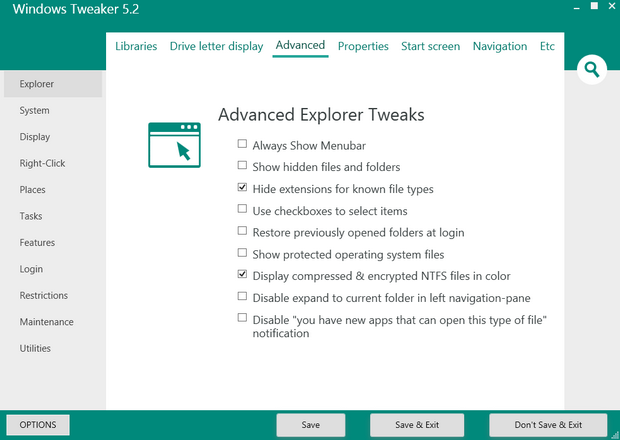The height and width of the screenshot is (440, 620).
Task: Go to the Properties tab
Action: point(363,46)
